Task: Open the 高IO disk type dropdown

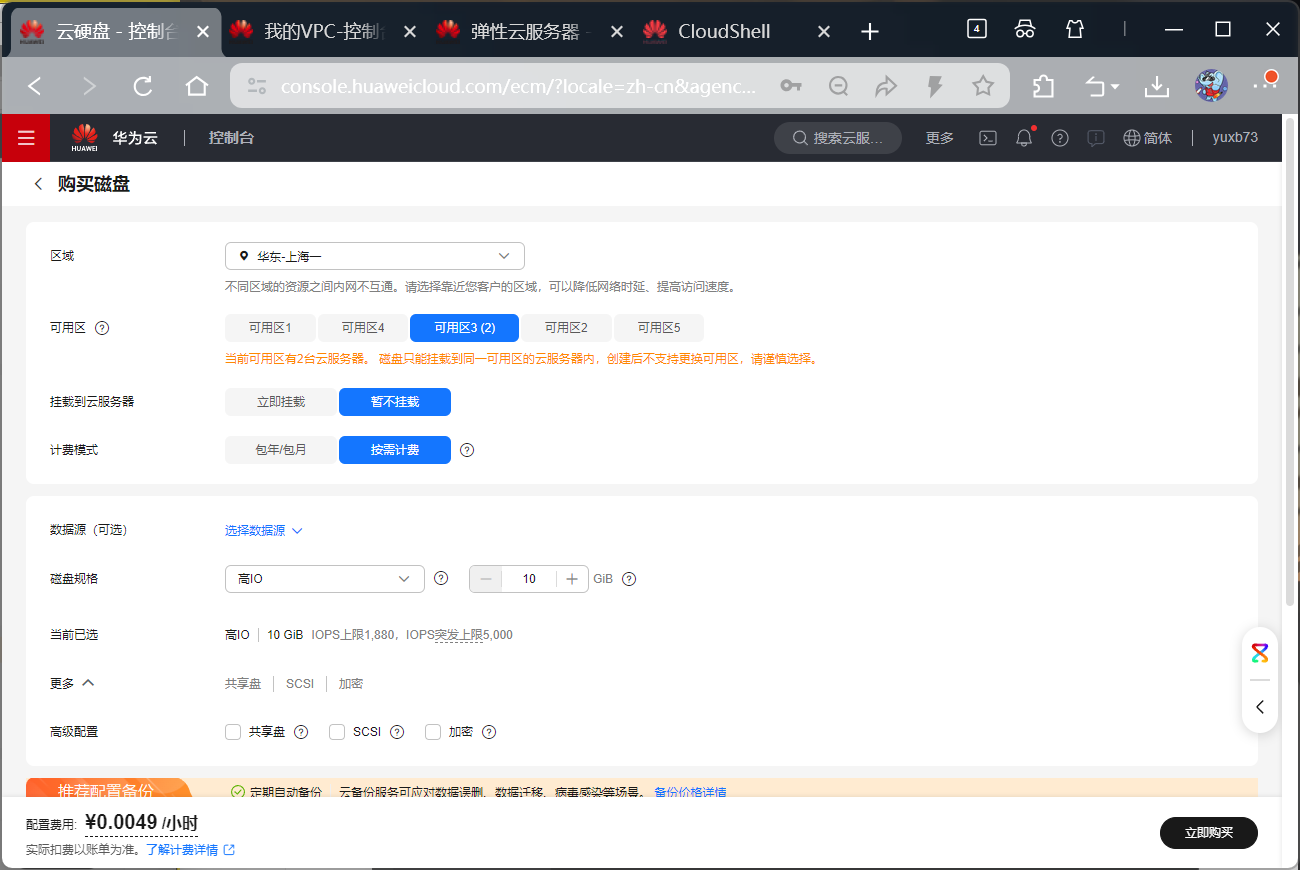Action: pyautogui.click(x=325, y=579)
